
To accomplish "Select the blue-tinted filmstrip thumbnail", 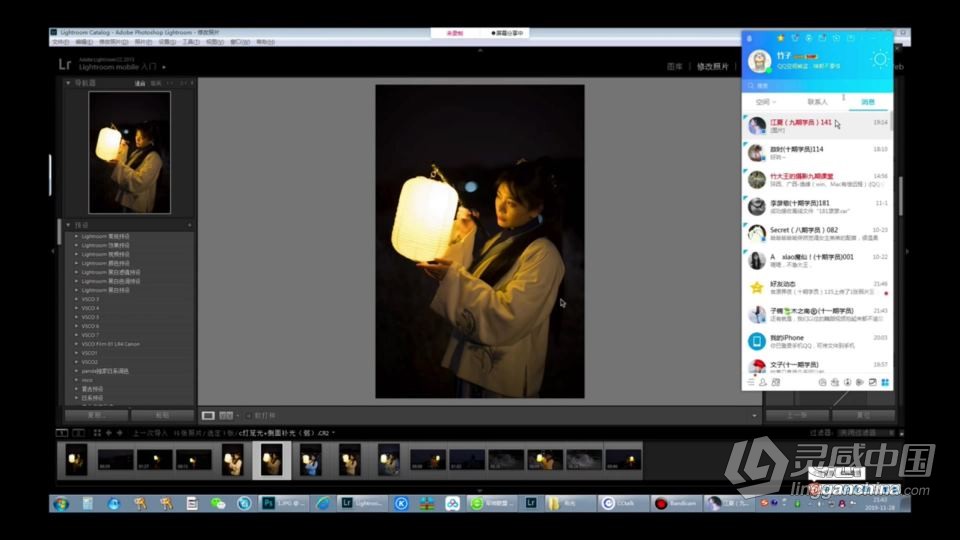I will pyautogui.click(x=310, y=459).
